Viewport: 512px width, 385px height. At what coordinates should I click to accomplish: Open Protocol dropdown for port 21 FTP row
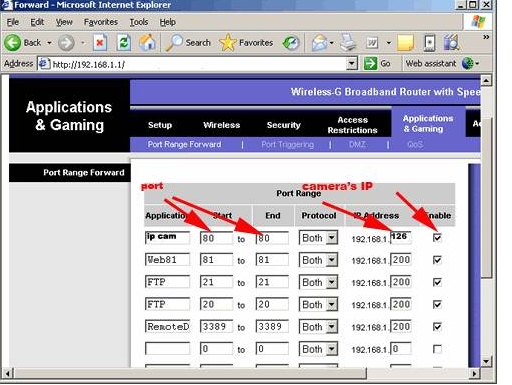[318, 282]
